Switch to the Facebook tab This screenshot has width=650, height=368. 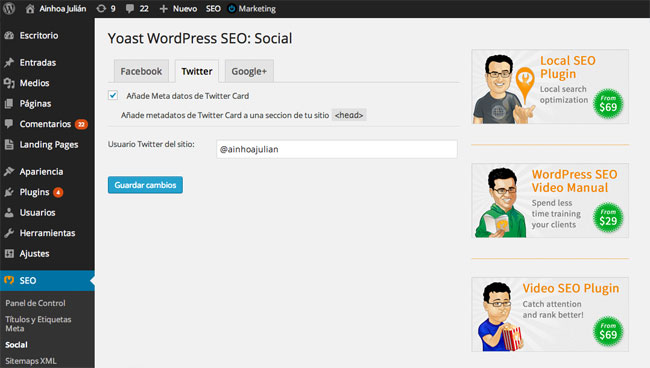point(141,71)
